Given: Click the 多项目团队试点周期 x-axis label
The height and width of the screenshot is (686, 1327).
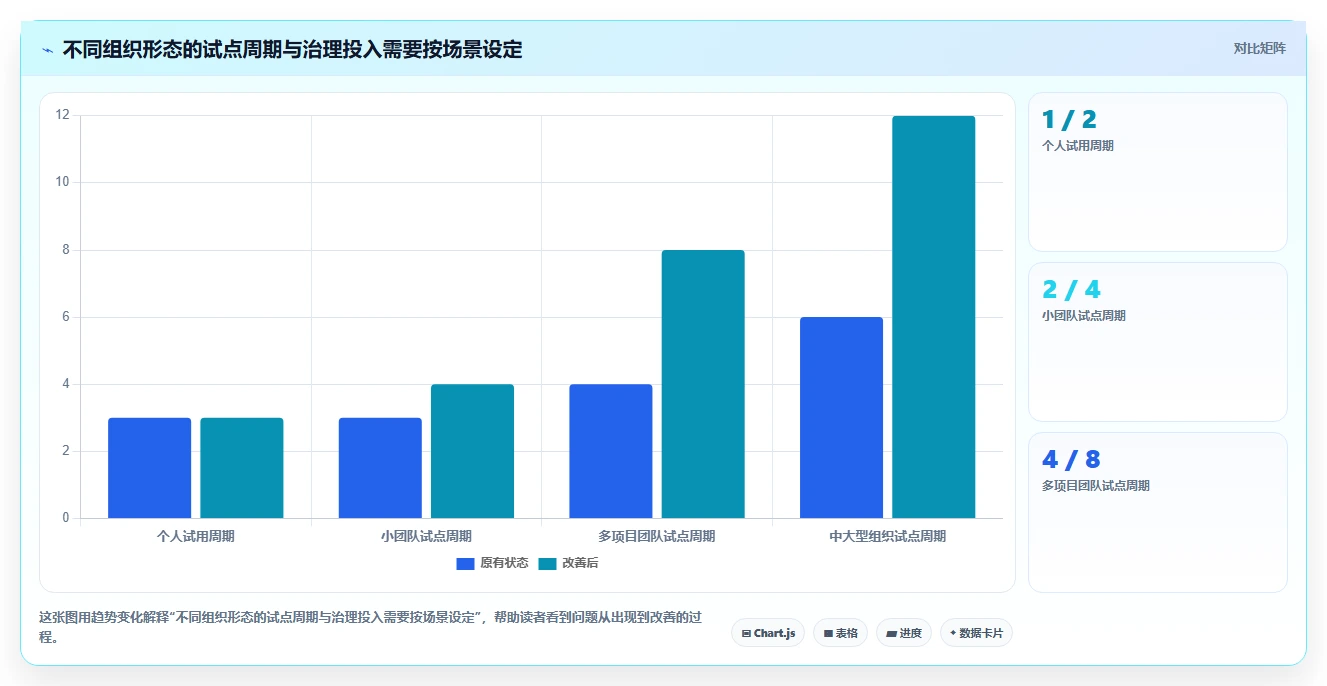Looking at the screenshot, I should click(657, 536).
